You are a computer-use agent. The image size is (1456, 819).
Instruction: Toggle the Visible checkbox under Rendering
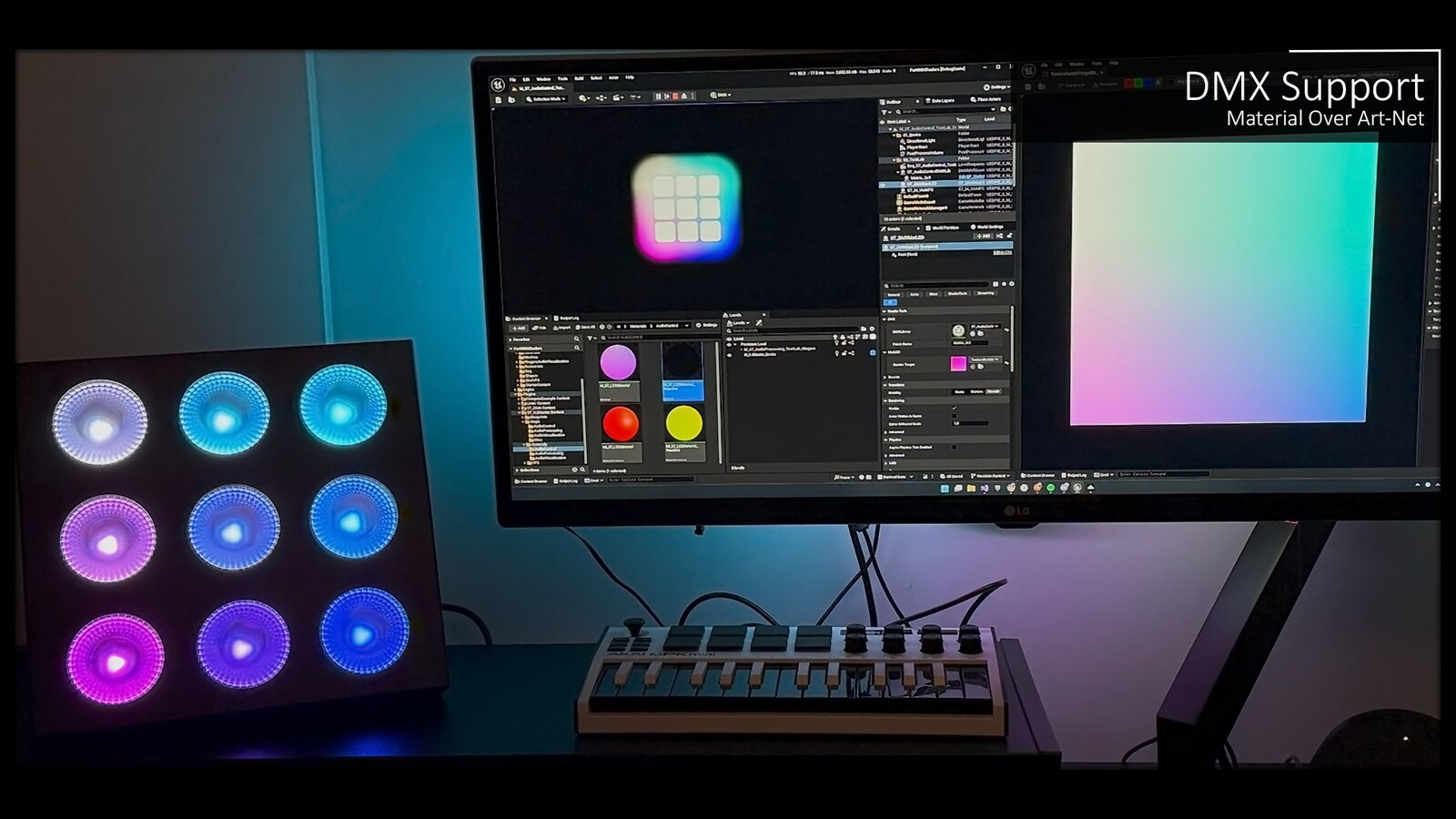[x=955, y=408]
